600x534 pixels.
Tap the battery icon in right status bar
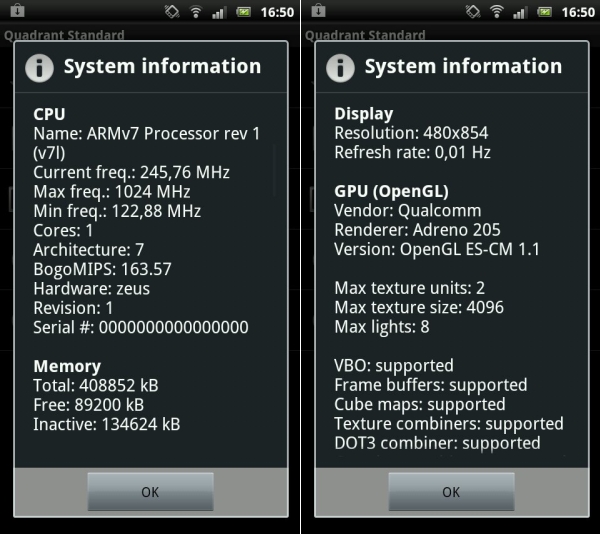(543, 12)
